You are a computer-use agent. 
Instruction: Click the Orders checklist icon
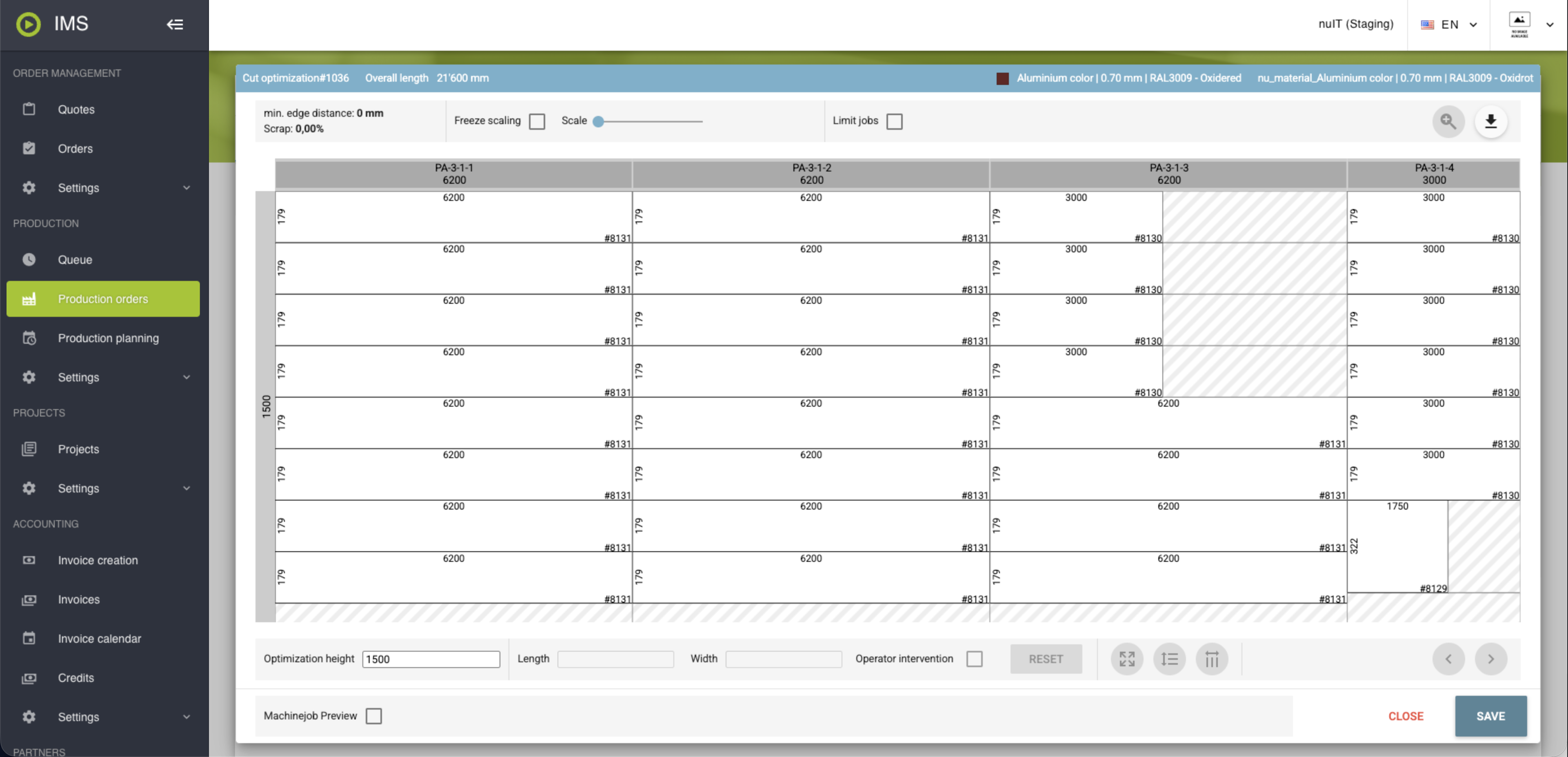tap(29, 148)
